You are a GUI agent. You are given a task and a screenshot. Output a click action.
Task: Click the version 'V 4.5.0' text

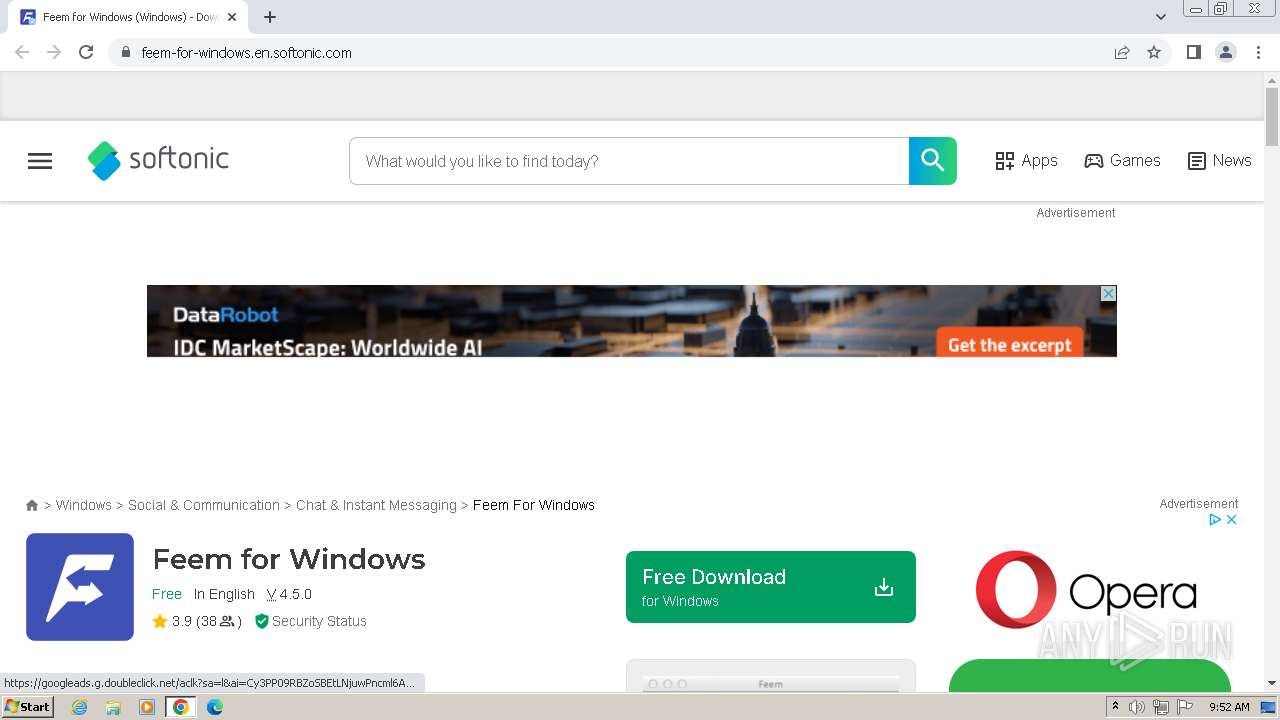coord(289,594)
